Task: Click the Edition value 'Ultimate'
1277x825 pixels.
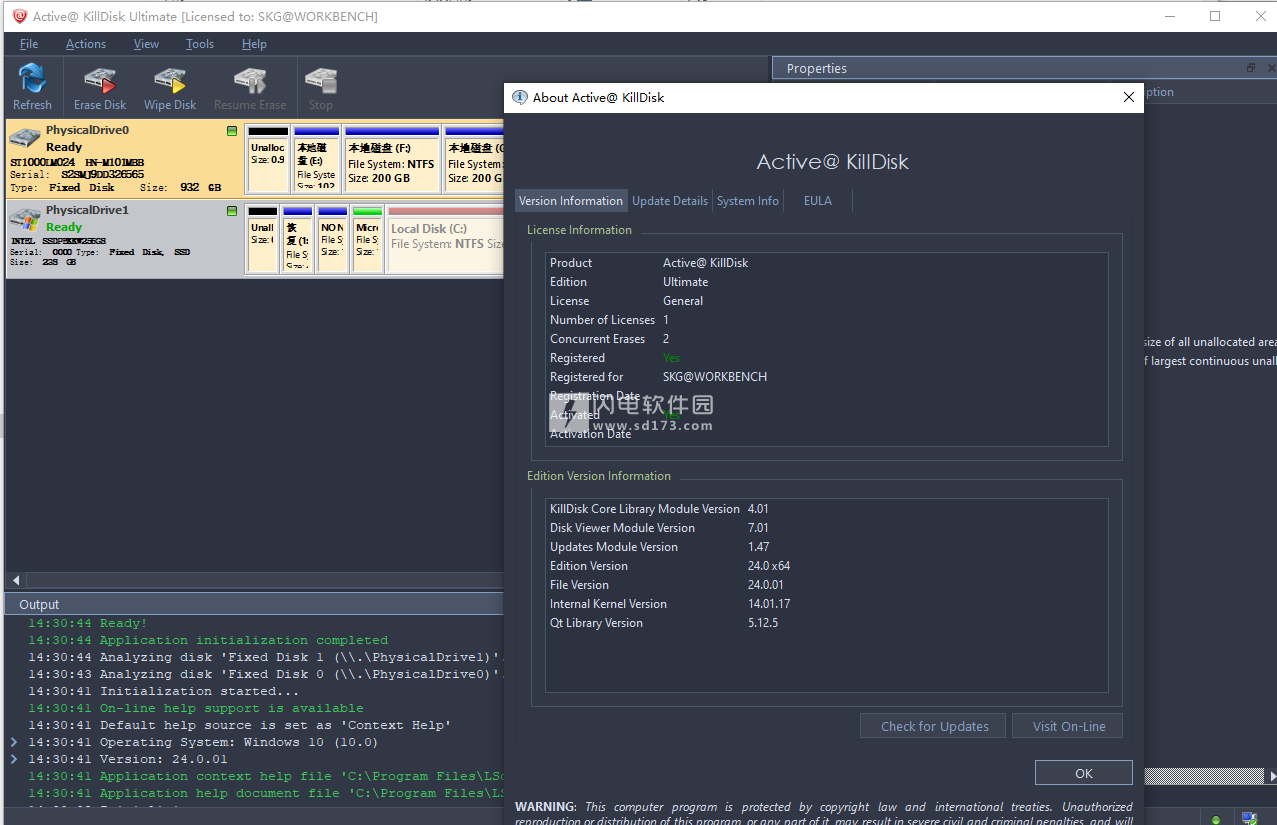Action: [685, 282]
